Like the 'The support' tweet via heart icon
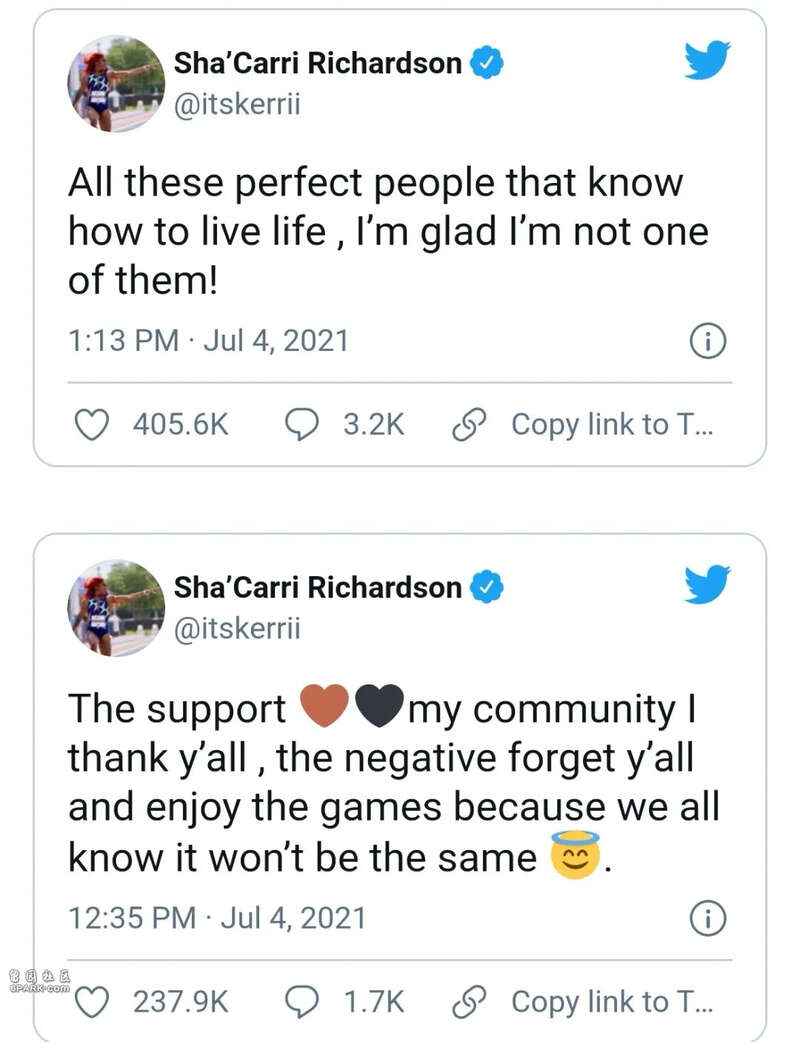Image resolution: width=800 pixels, height=1042 pixels. tap(91, 1002)
